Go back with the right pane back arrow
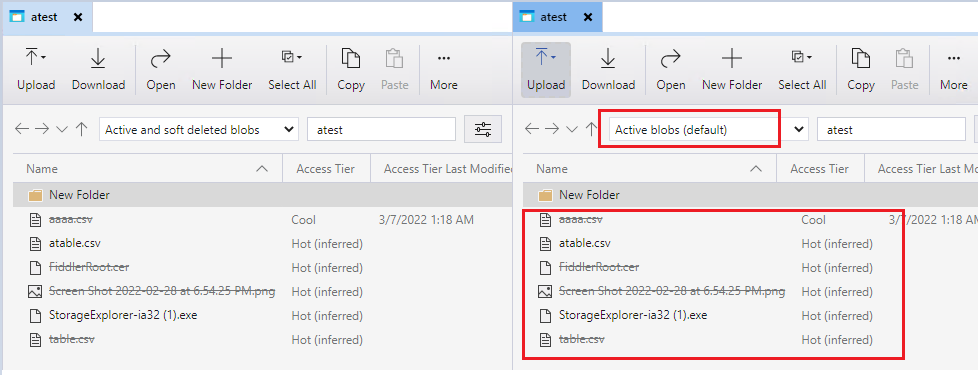This screenshot has width=978, height=375. point(532,129)
